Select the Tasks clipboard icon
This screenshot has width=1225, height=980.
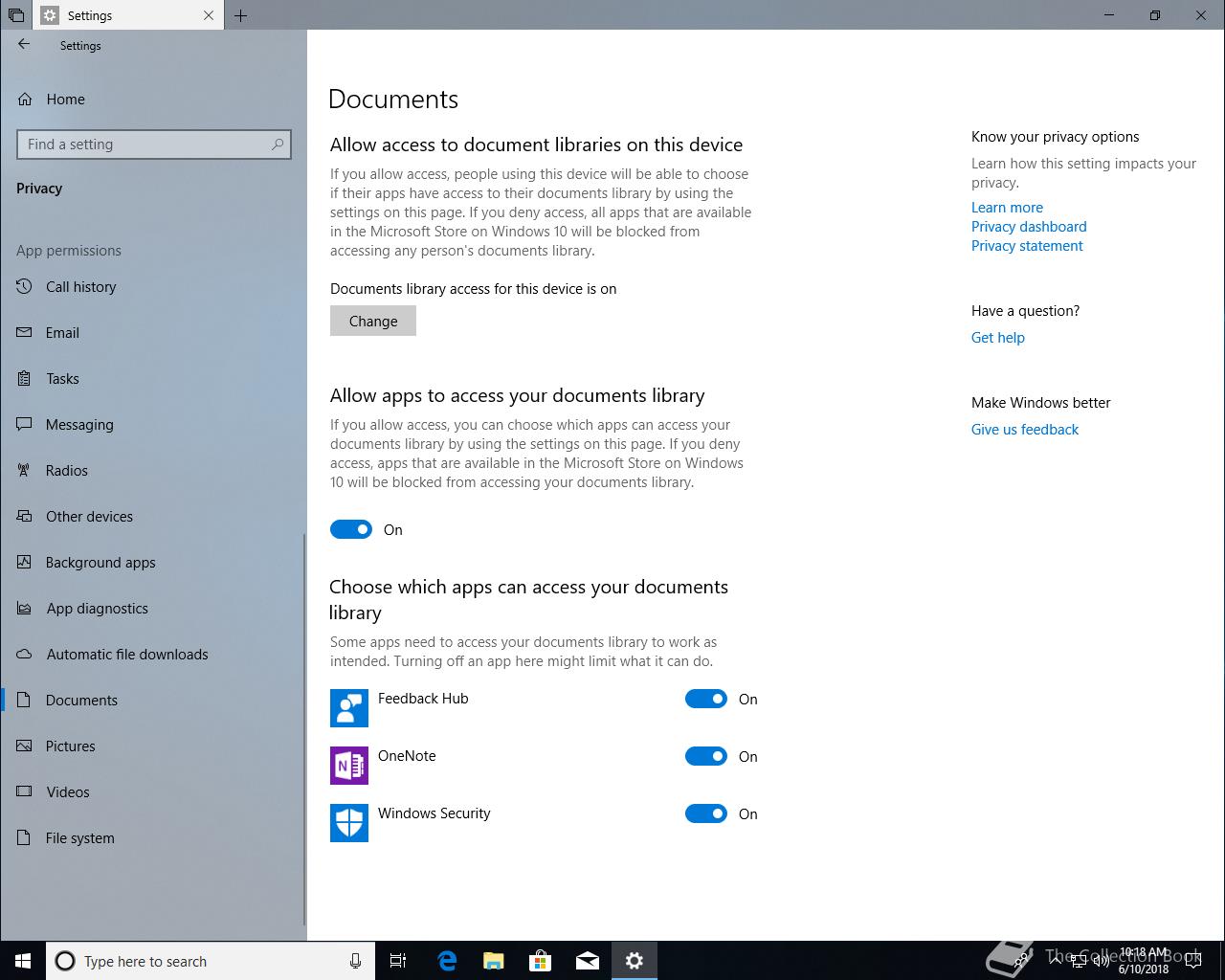click(x=25, y=378)
